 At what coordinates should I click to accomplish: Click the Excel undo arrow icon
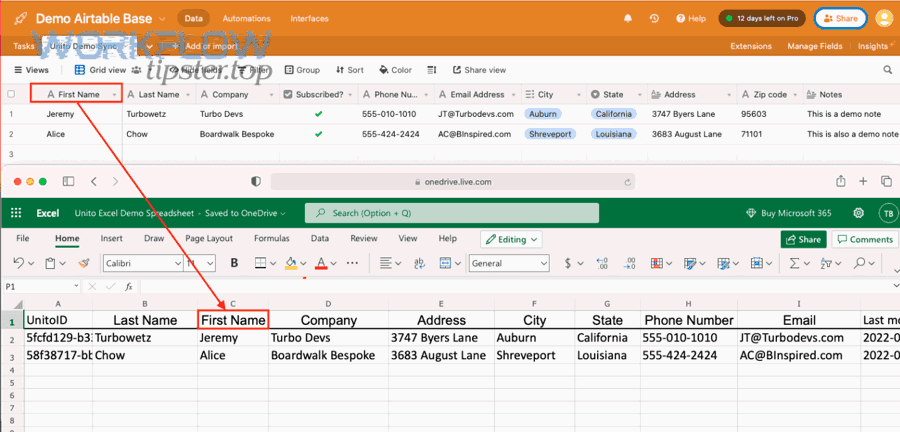19,263
